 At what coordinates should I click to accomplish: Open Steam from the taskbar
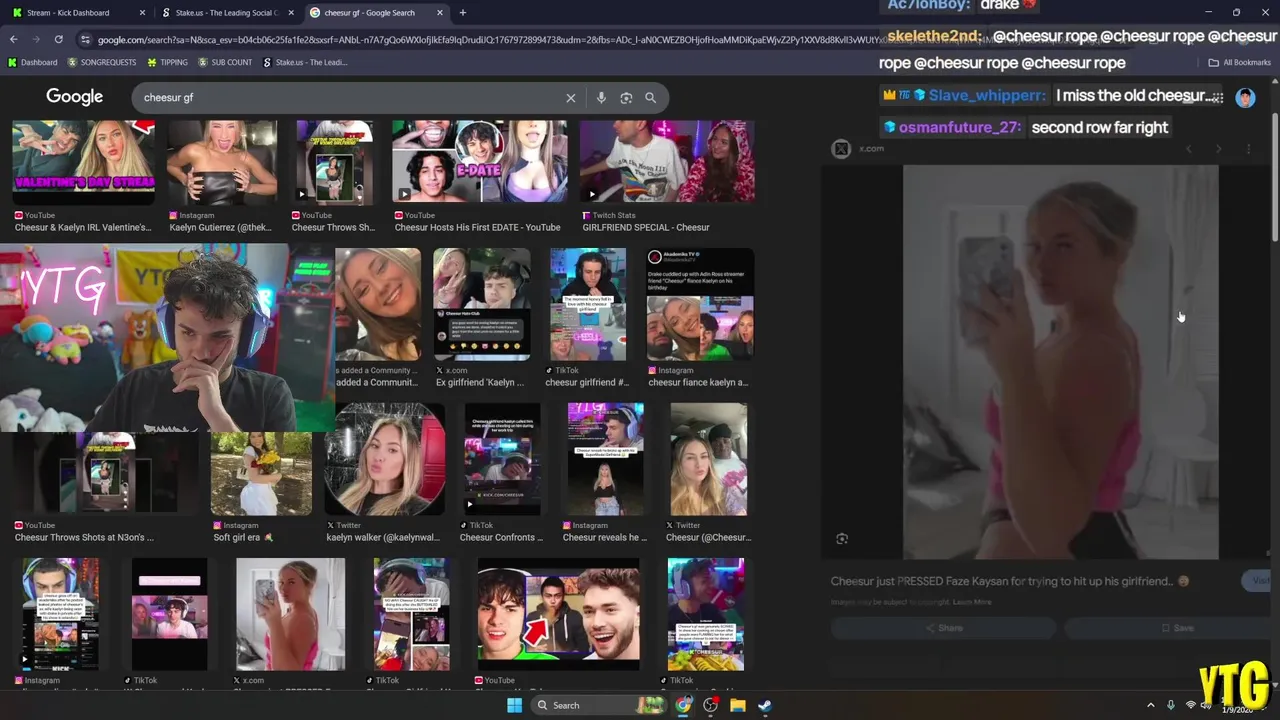tap(764, 705)
